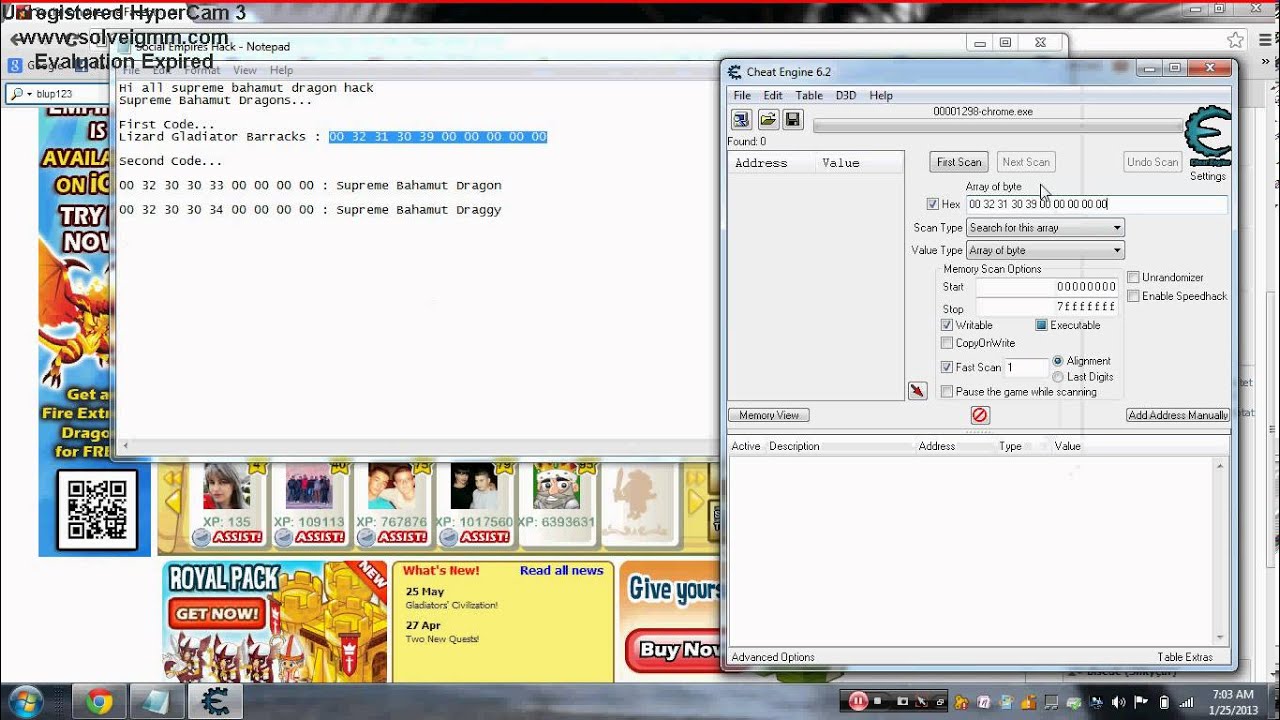Click the Cheat Engine logo Settings icon
Viewport: 1280px width, 720px height.
tap(1207, 140)
